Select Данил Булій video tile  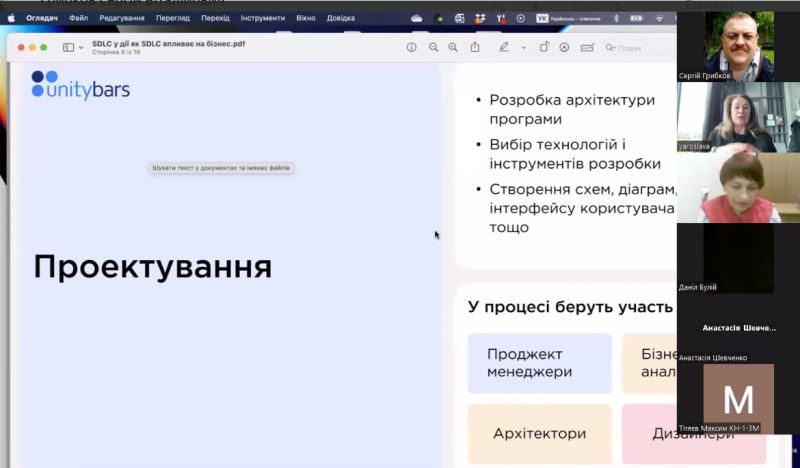point(738,258)
